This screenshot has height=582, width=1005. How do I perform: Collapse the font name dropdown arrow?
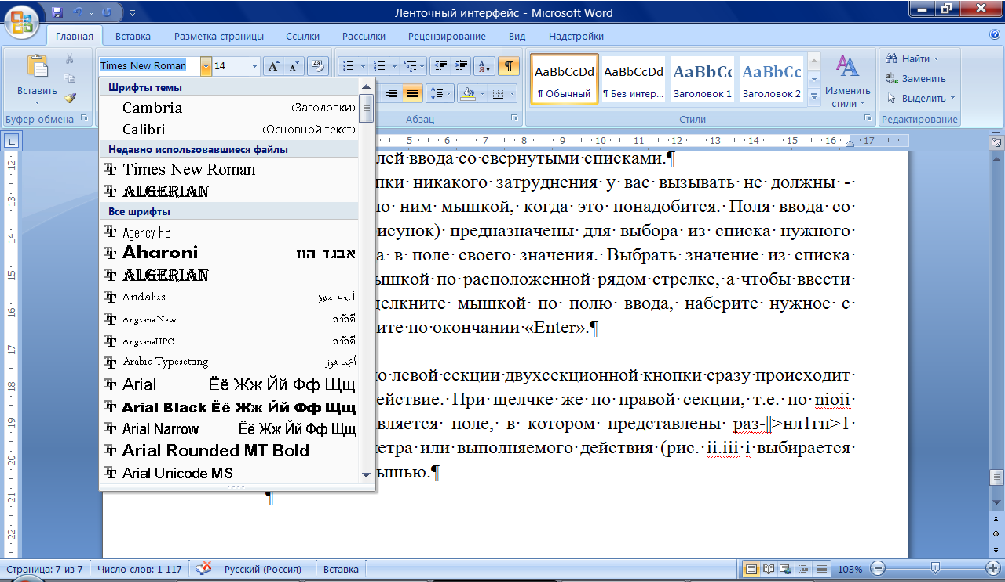(x=206, y=65)
